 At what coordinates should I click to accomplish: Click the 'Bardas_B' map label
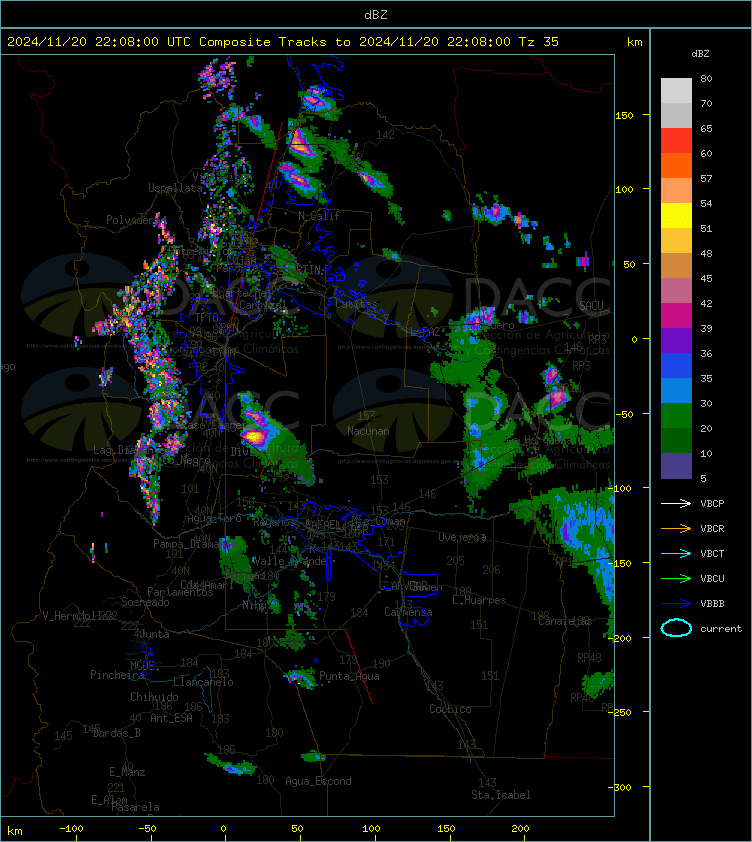(117, 733)
